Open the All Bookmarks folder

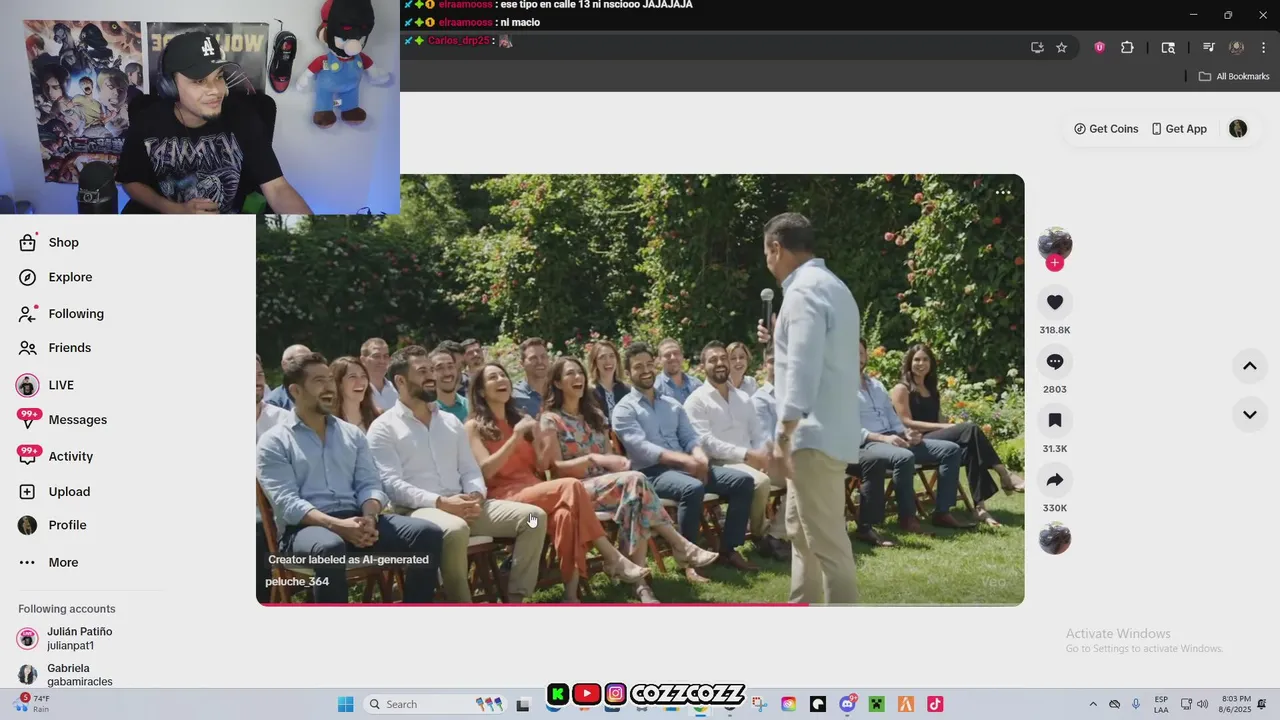coord(1234,76)
